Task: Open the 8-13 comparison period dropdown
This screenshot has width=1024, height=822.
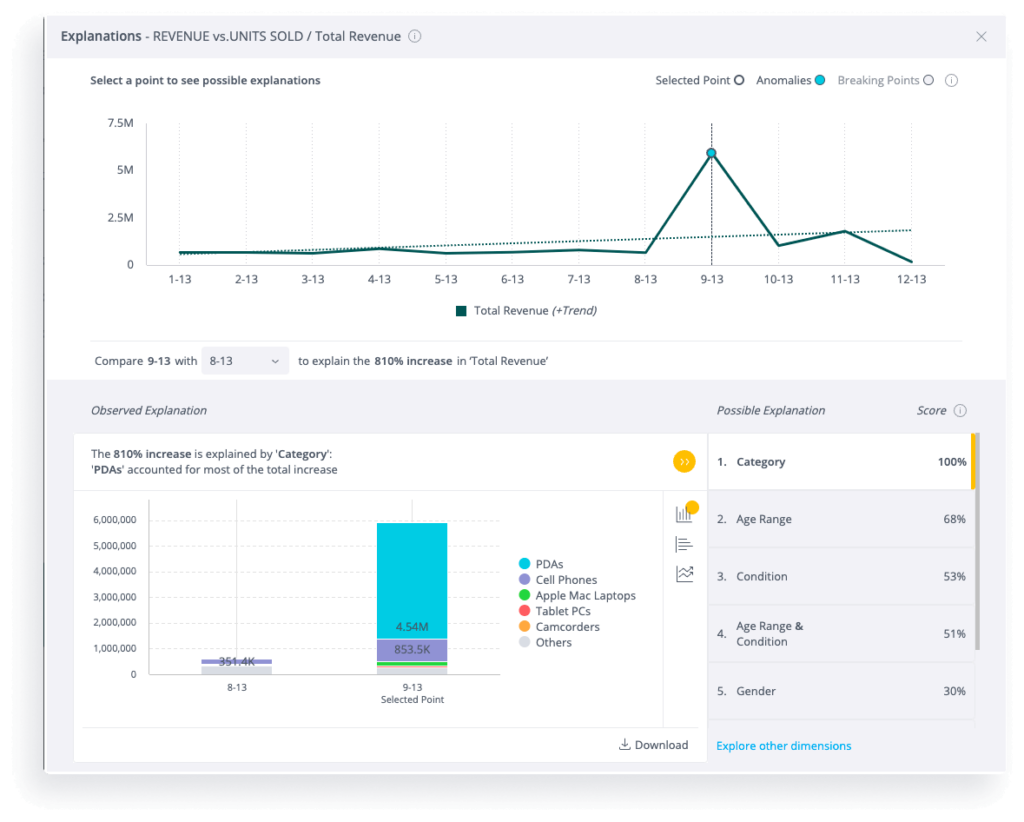Action: [x=245, y=361]
